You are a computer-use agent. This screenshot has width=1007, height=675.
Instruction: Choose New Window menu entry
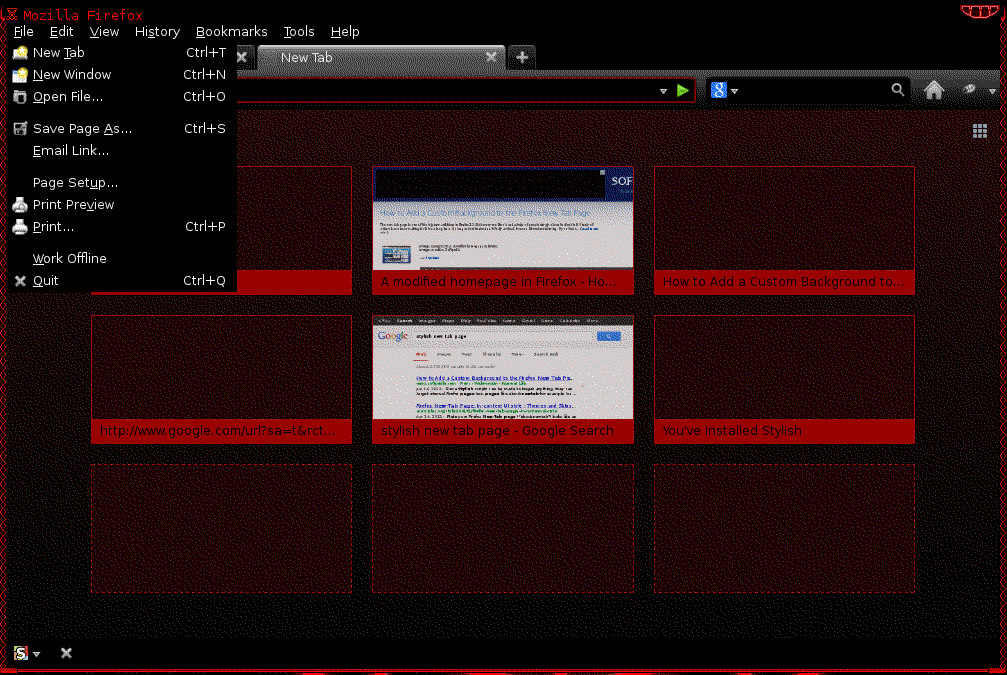tap(122, 75)
